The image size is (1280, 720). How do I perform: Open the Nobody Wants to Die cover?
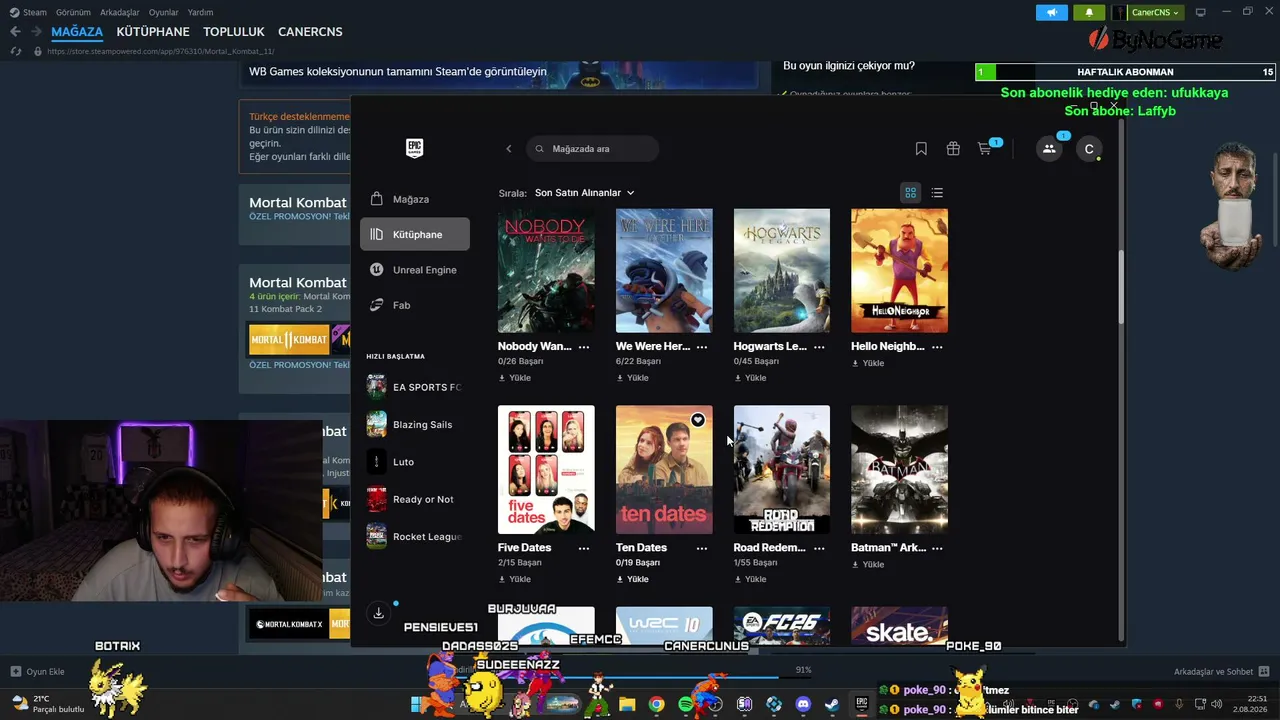pyautogui.click(x=546, y=270)
